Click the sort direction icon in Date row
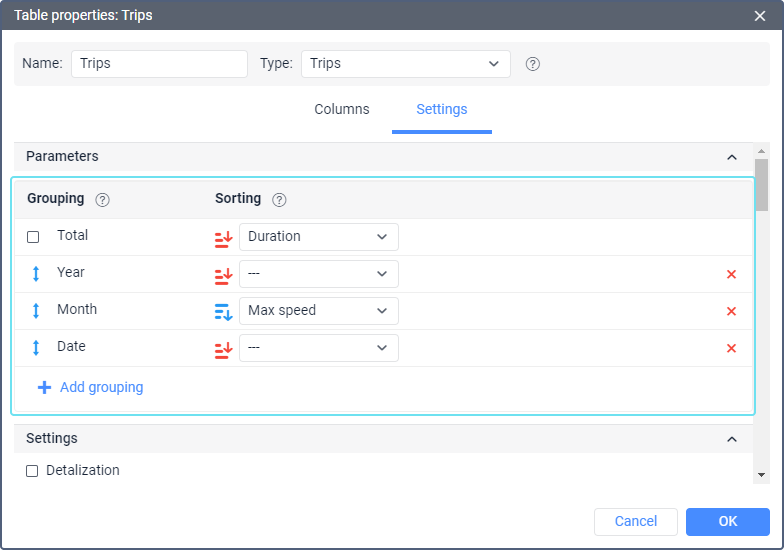Screen dimensions: 784x550 223,348
